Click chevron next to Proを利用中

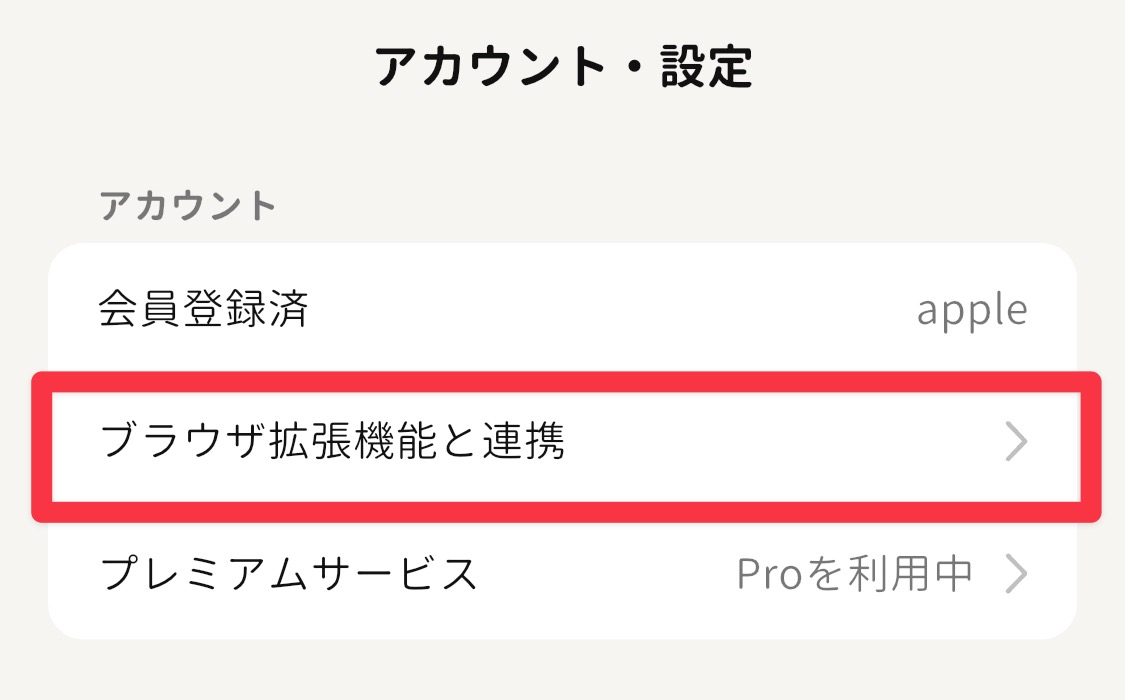[x=1016, y=574]
